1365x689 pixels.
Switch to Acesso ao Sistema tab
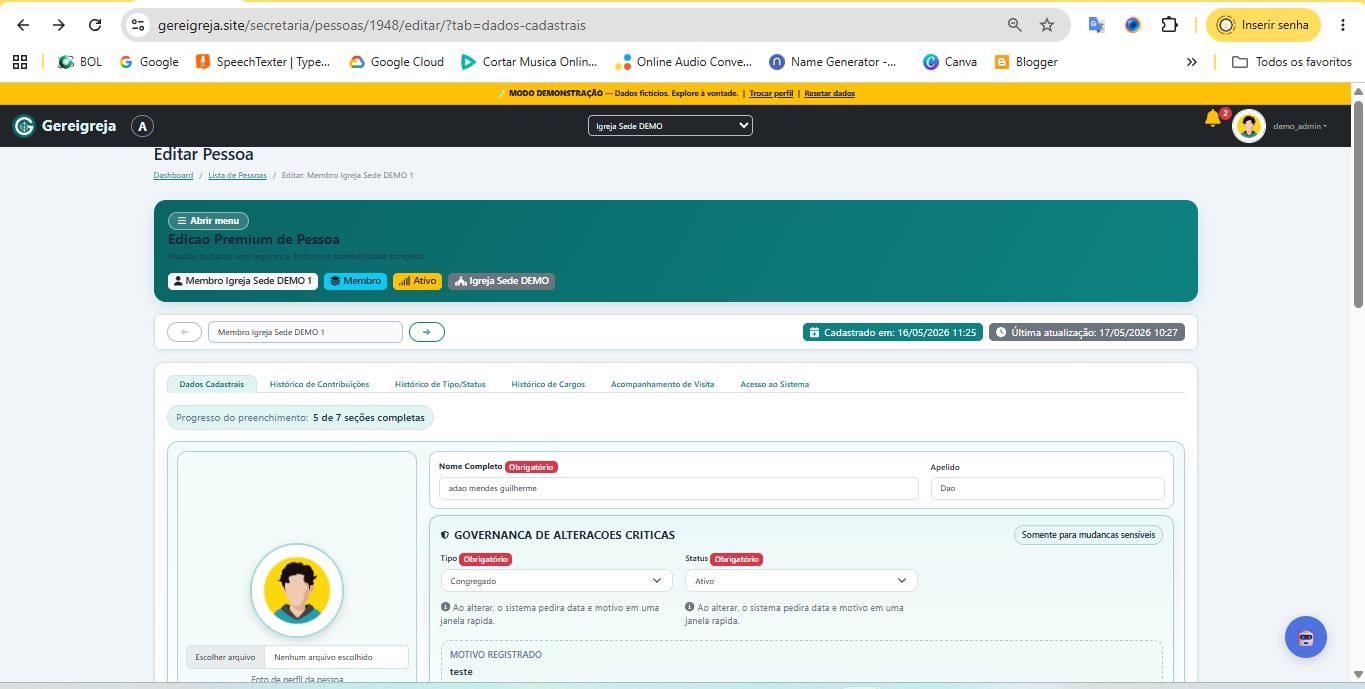[775, 384]
